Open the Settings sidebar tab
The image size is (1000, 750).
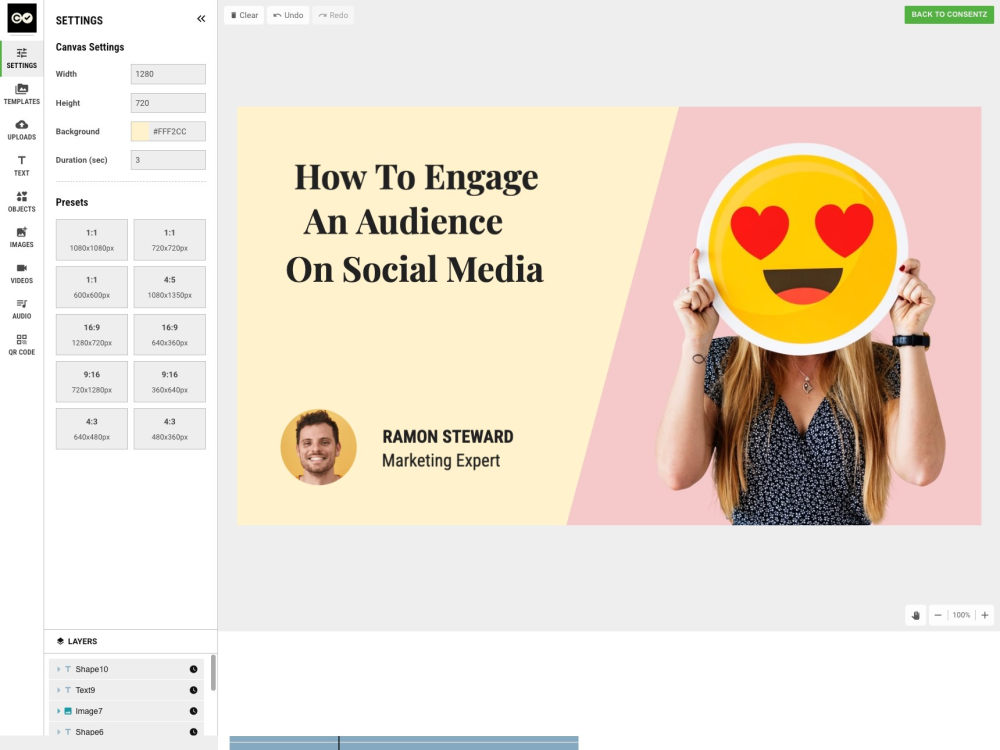pos(22,58)
